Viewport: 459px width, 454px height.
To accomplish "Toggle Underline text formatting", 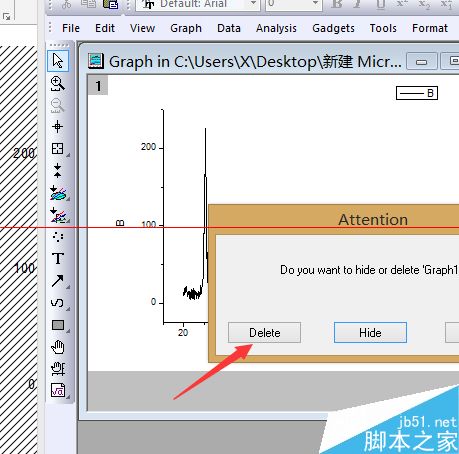I will click(380, 4).
